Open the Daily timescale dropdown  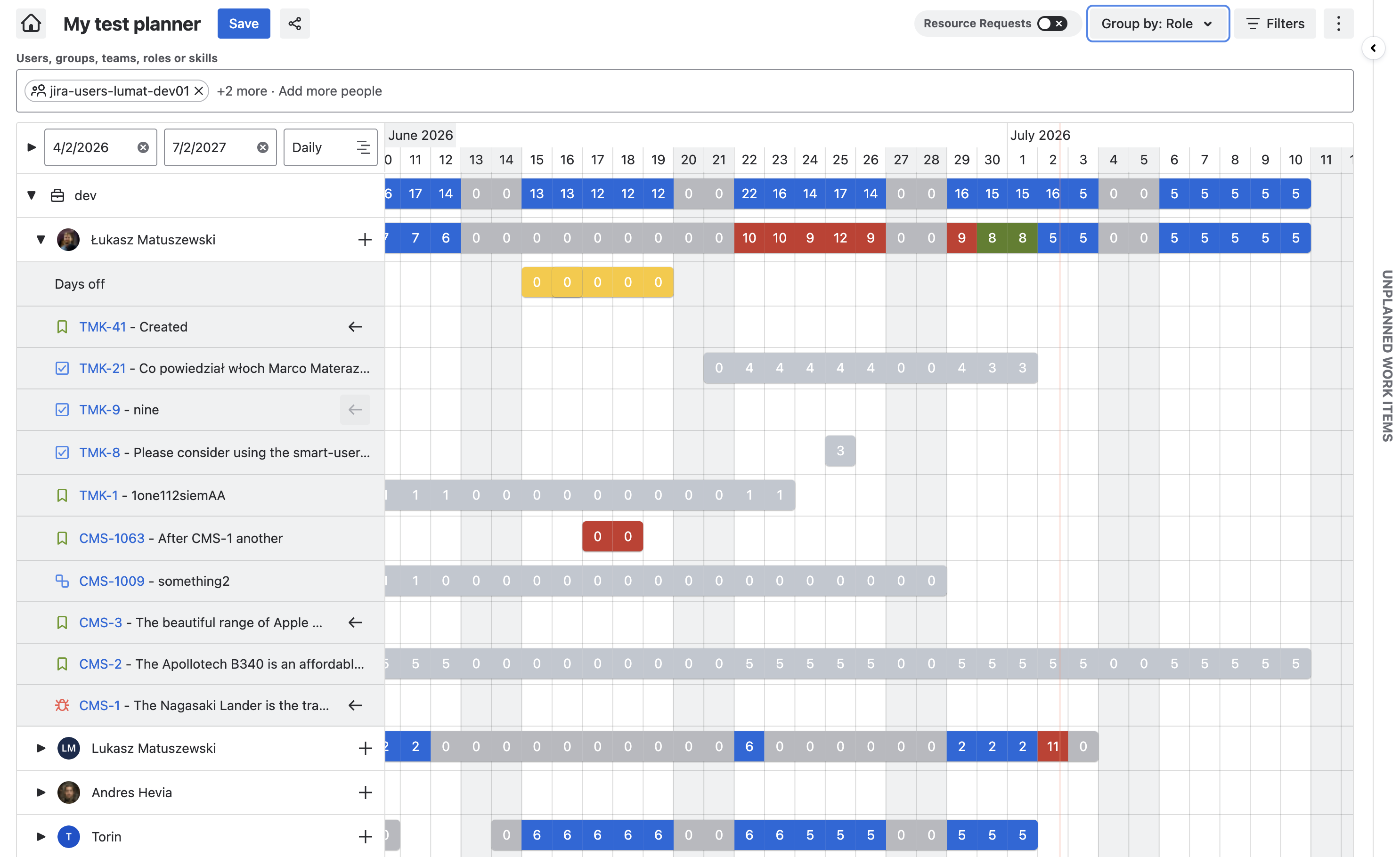point(331,148)
